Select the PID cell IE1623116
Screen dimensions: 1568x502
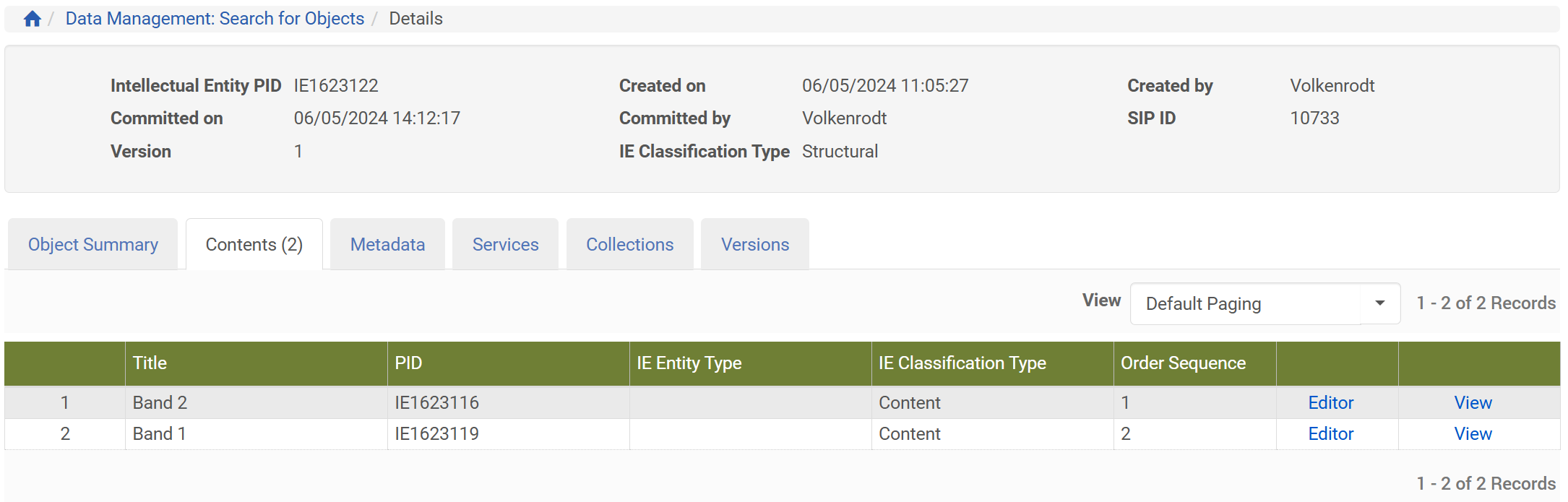pyautogui.click(x=436, y=403)
